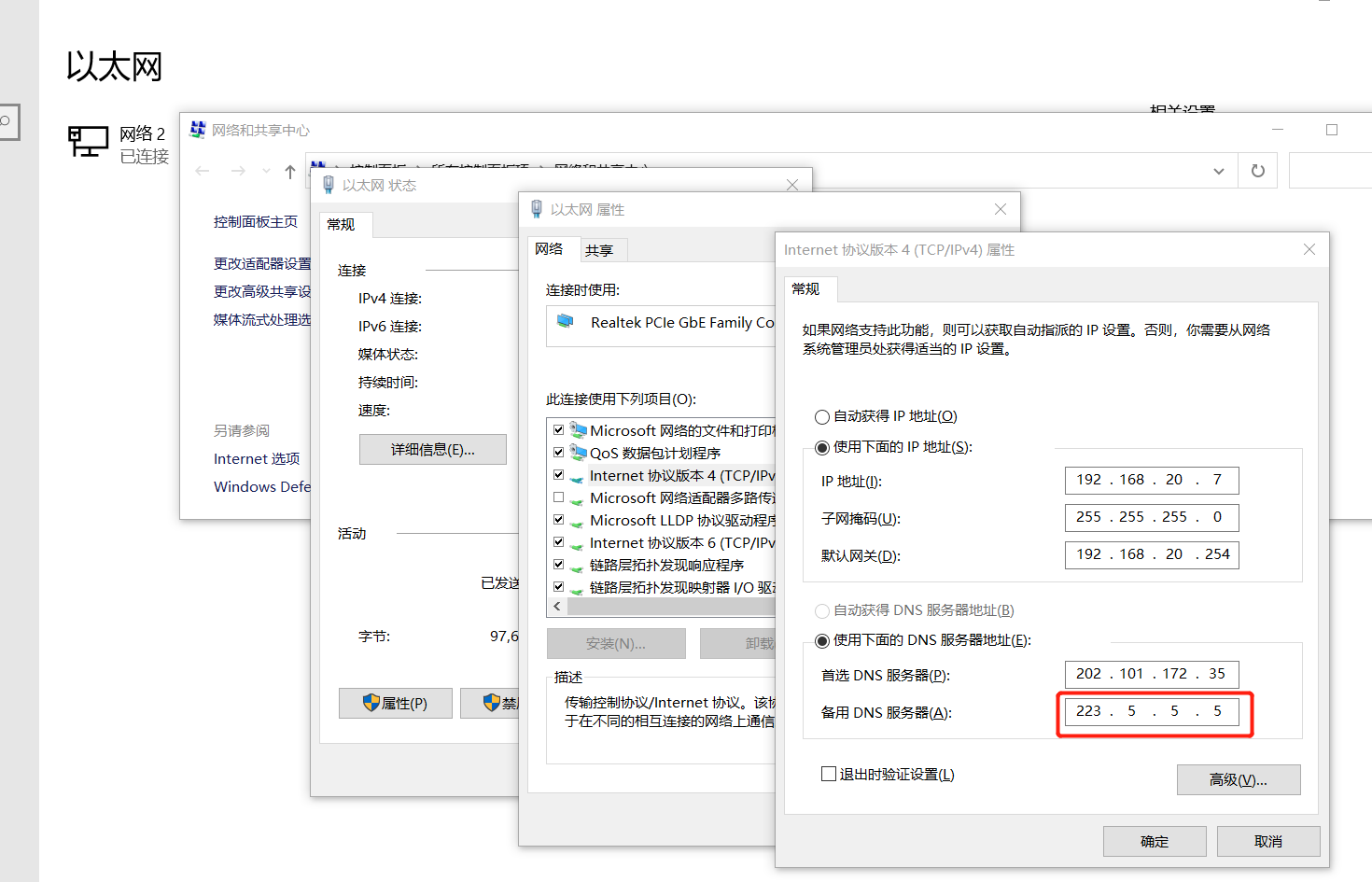Open recent locations dropdown arrow
This screenshot has width=1372, height=882.
point(266,172)
